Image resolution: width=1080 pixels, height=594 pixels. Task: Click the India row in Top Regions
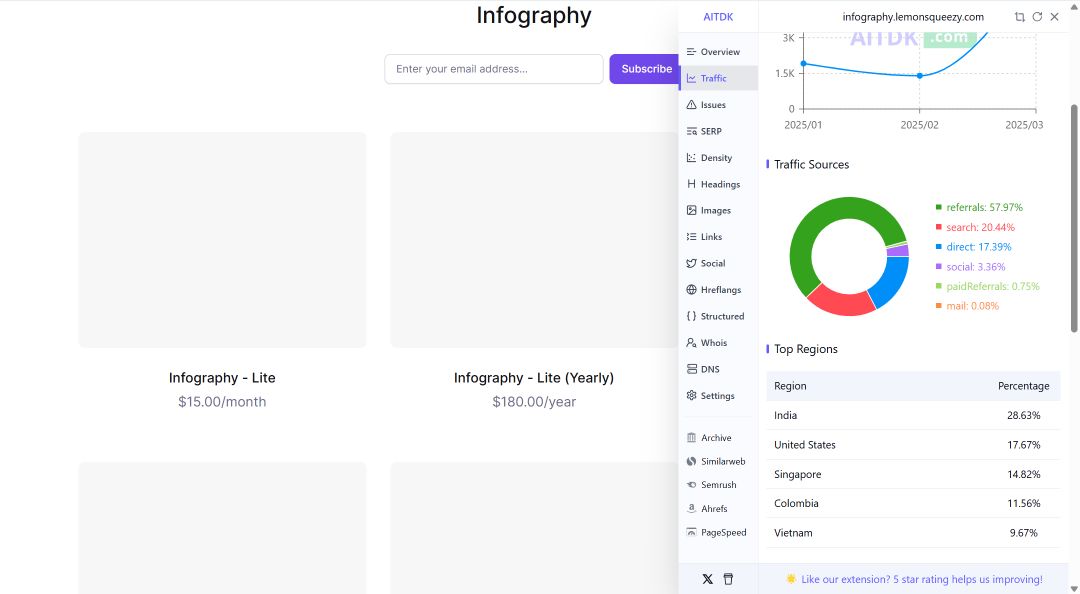pos(913,416)
